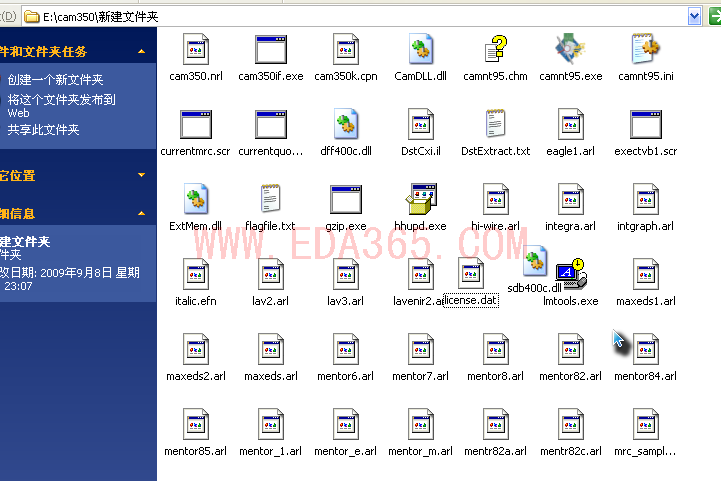Select the lav3.arl file icon

(x=346, y=274)
